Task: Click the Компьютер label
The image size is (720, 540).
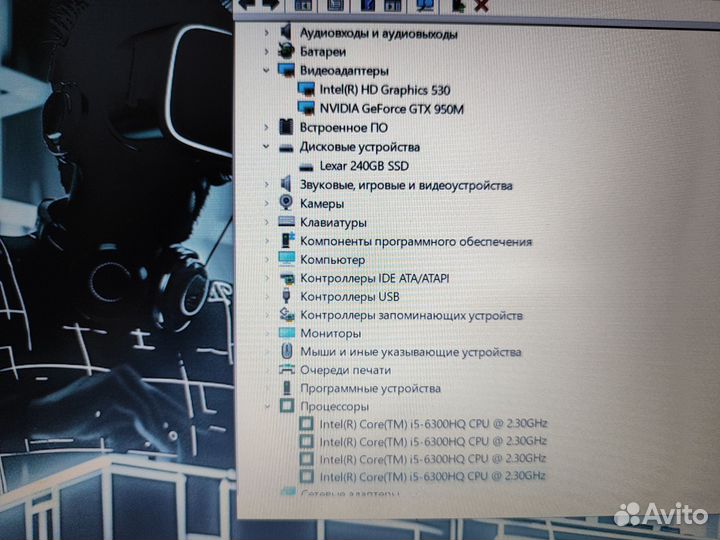Action: [332, 259]
